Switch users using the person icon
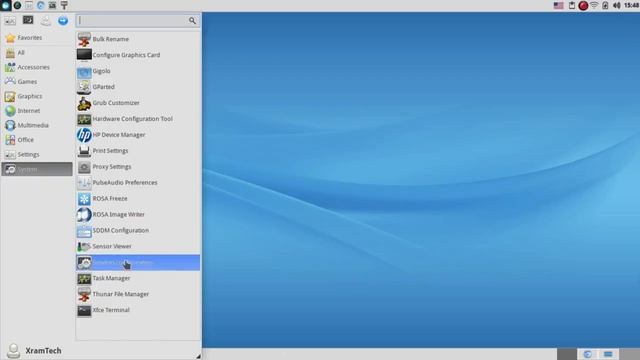This screenshot has height=360, width=640. tap(46, 21)
